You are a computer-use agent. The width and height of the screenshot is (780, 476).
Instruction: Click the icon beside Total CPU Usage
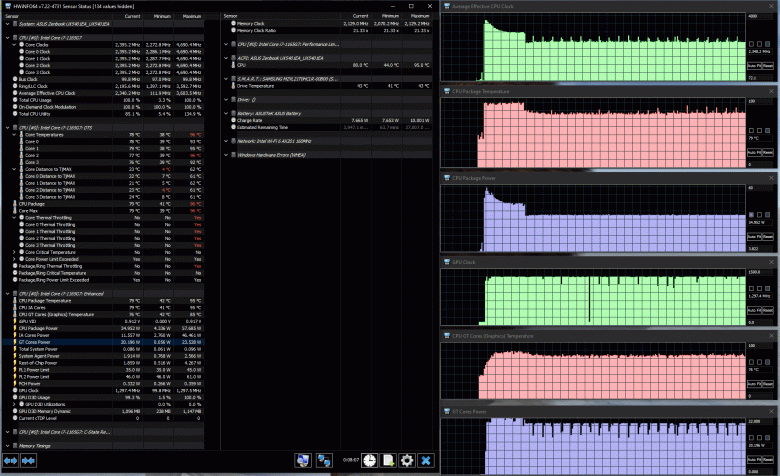click(15, 100)
